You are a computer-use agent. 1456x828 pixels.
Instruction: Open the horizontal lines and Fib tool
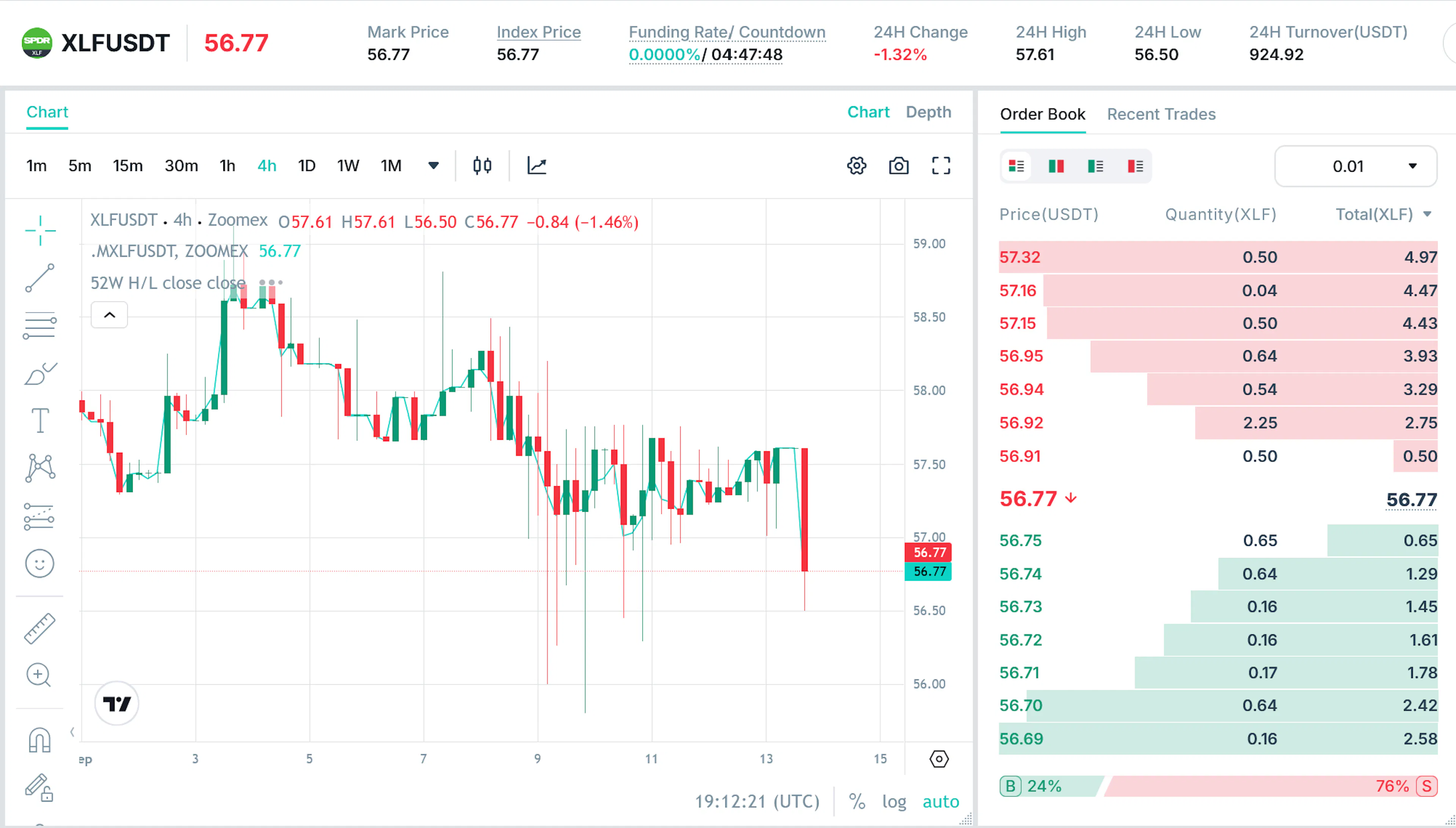tap(40, 325)
